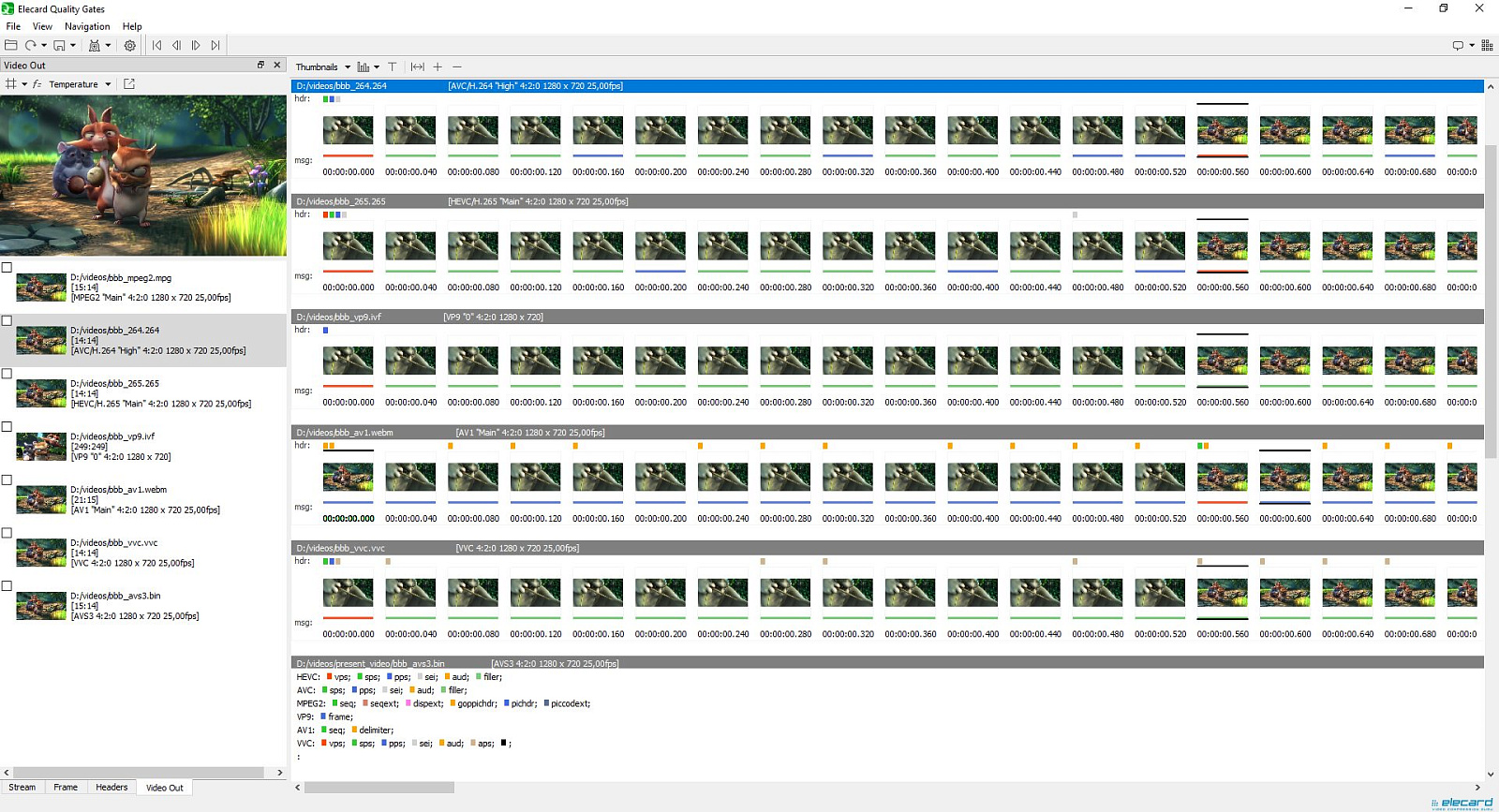The image size is (1499, 812).
Task: Tick the bbb_vp9.ivf checkbox
Action: (x=7, y=427)
